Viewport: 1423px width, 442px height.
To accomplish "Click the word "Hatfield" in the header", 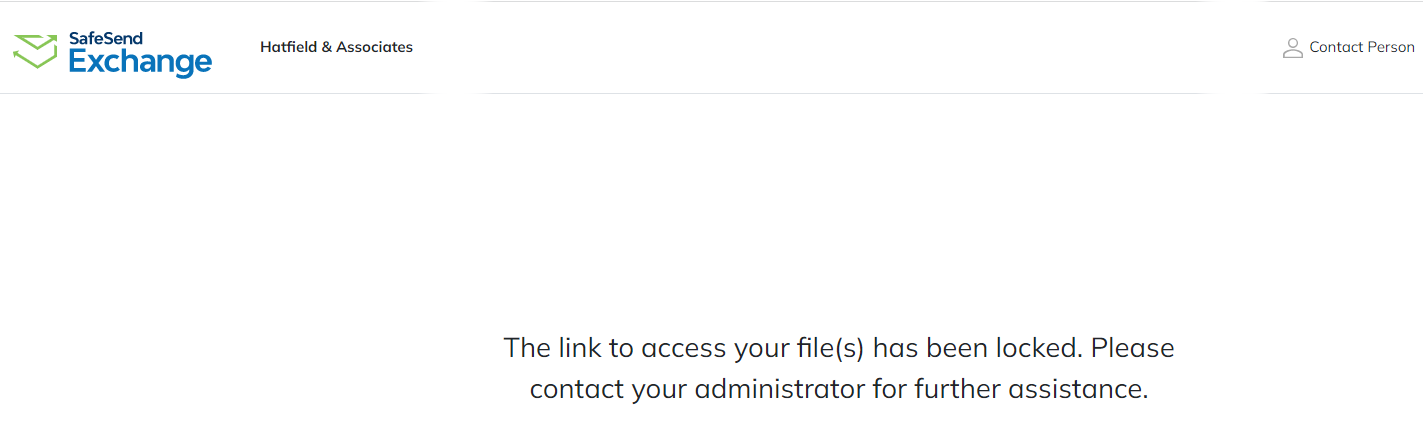I will 288,47.
